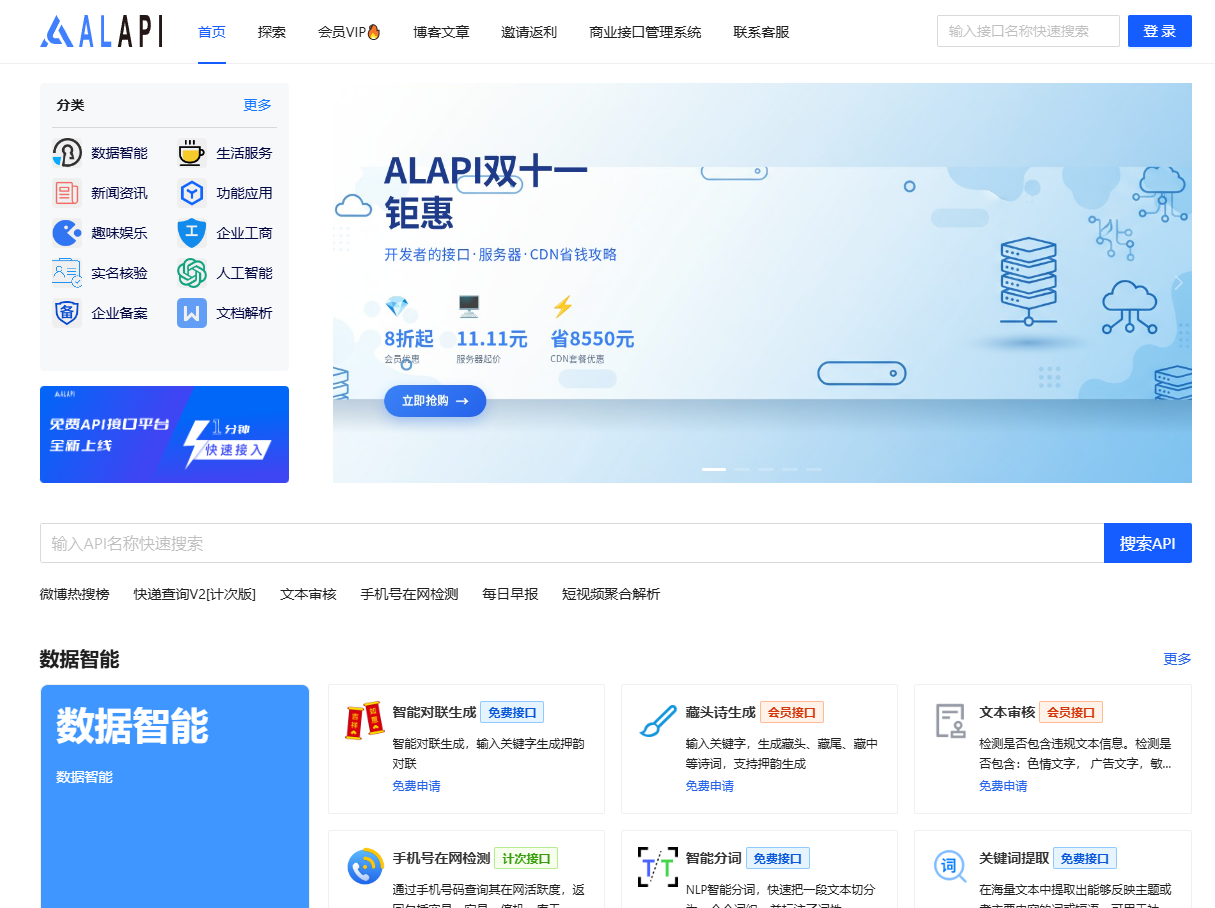Open 邀请返利 menu item
The image size is (1215, 908).
529,32
